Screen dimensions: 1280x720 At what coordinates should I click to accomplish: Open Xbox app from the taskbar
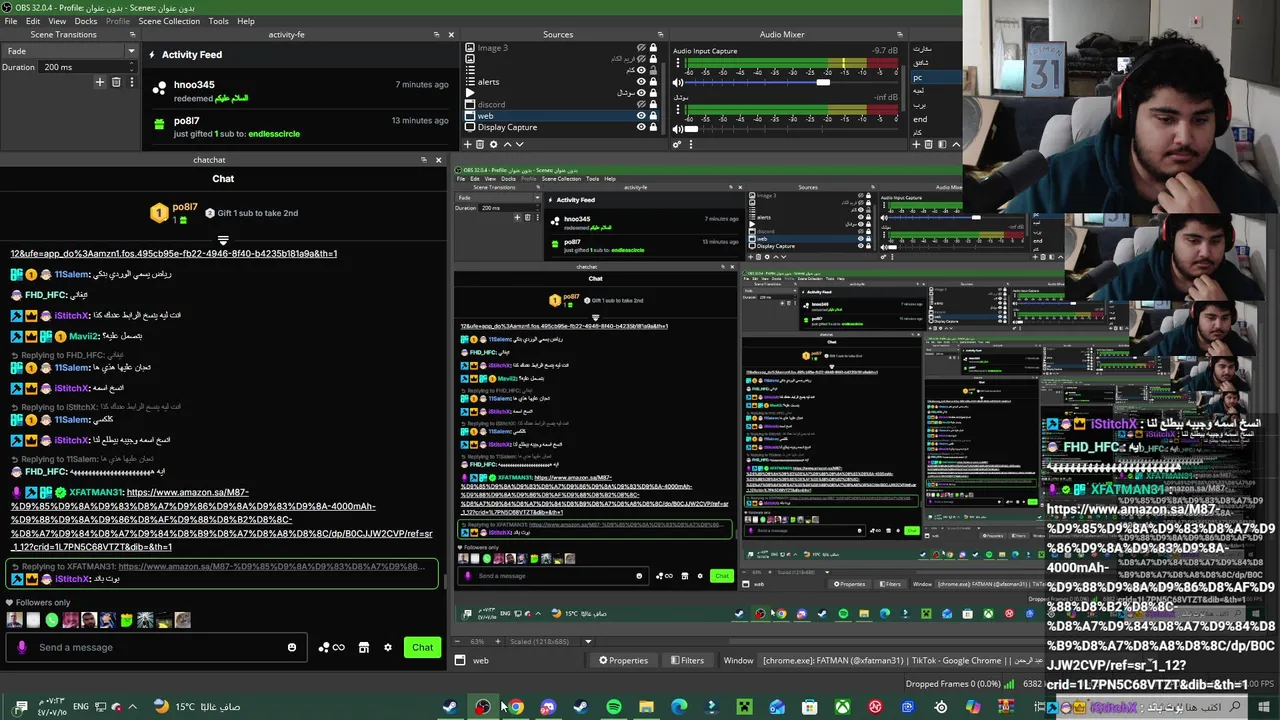[843, 707]
